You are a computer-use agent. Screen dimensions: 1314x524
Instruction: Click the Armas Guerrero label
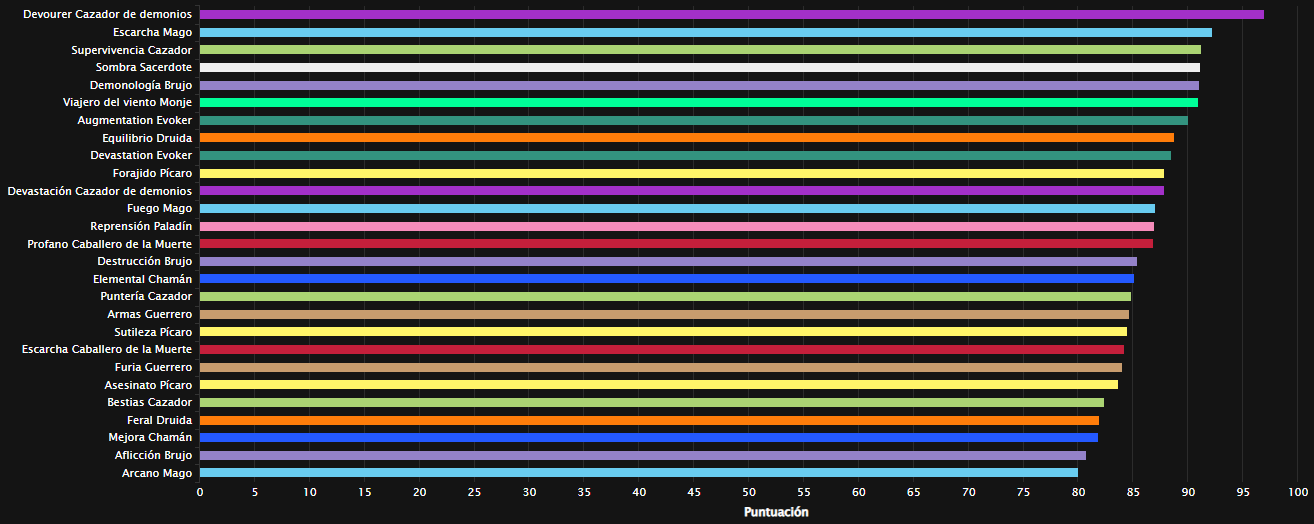pos(149,314)
